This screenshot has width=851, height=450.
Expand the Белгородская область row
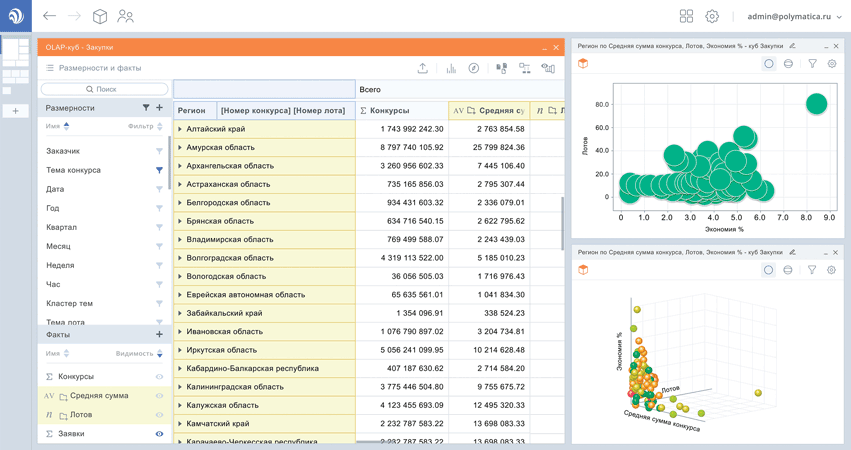coord(180,202)
